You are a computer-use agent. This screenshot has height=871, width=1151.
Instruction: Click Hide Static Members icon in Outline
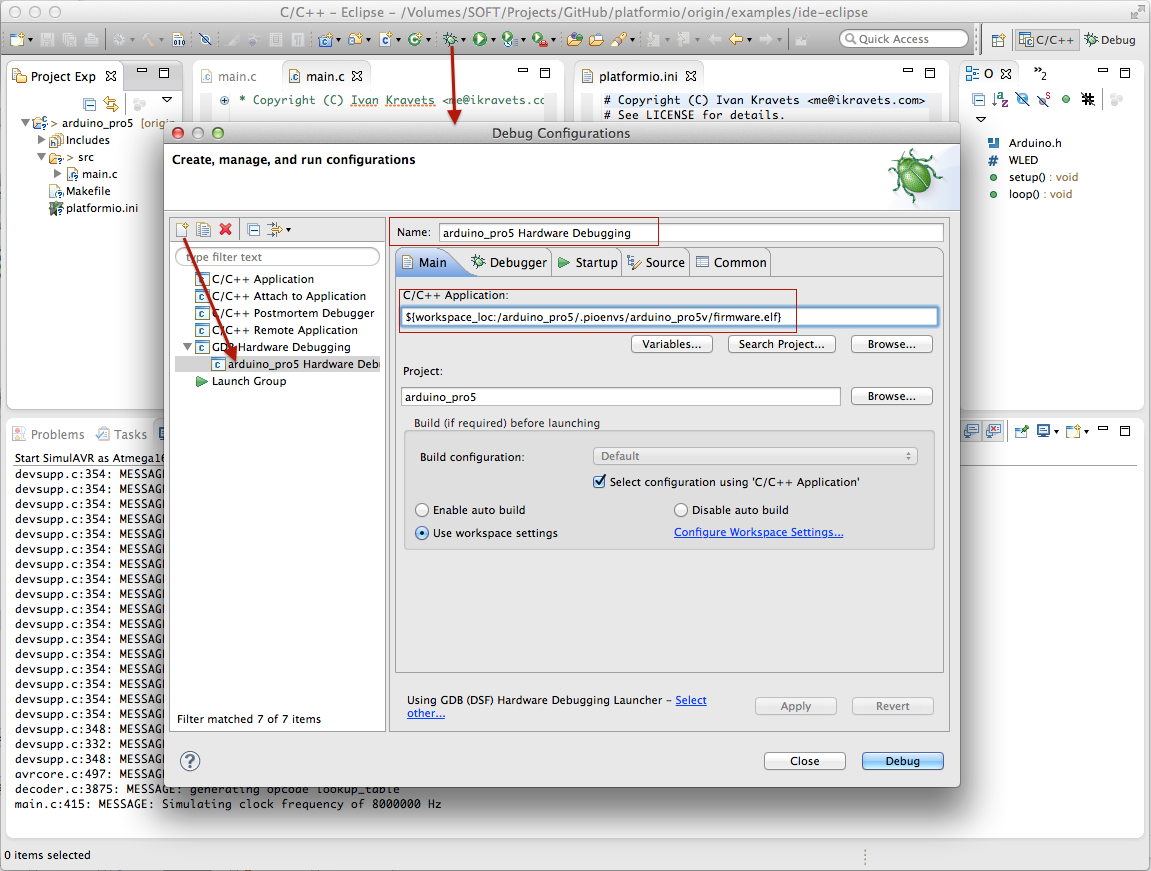[1044, 99]
